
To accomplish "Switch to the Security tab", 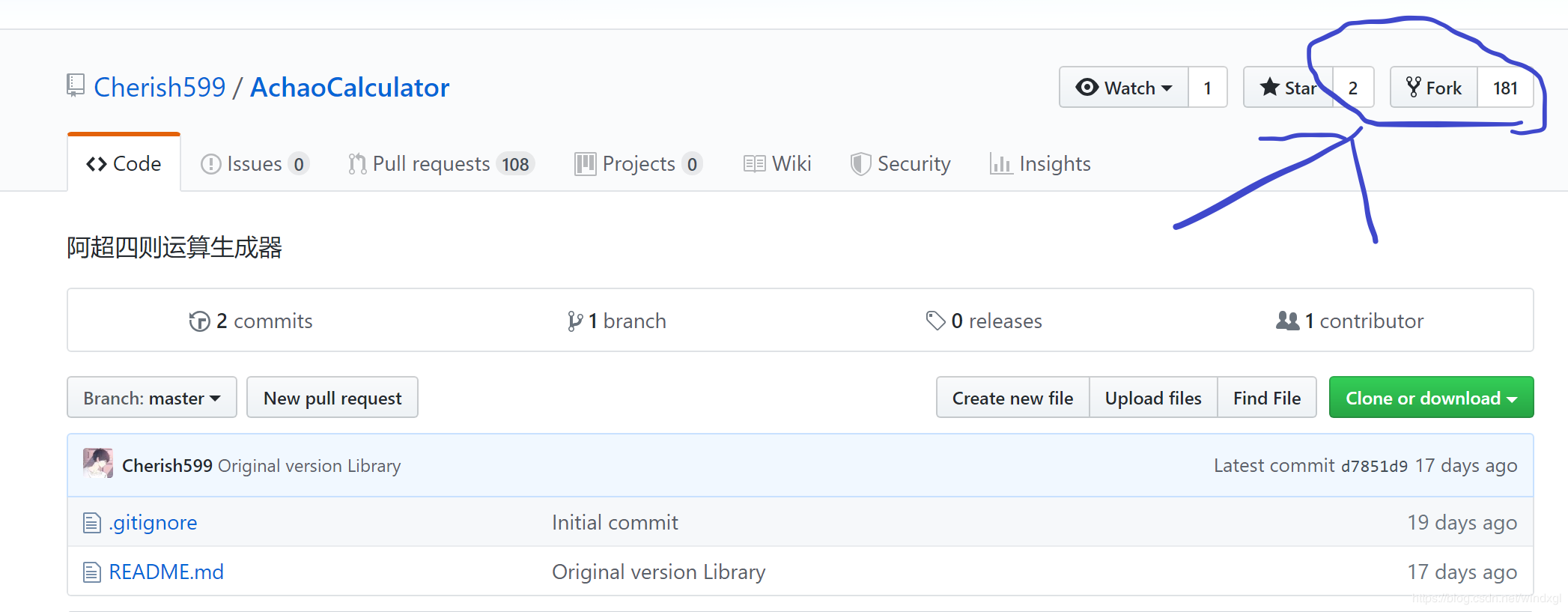I will coord(901,163).
